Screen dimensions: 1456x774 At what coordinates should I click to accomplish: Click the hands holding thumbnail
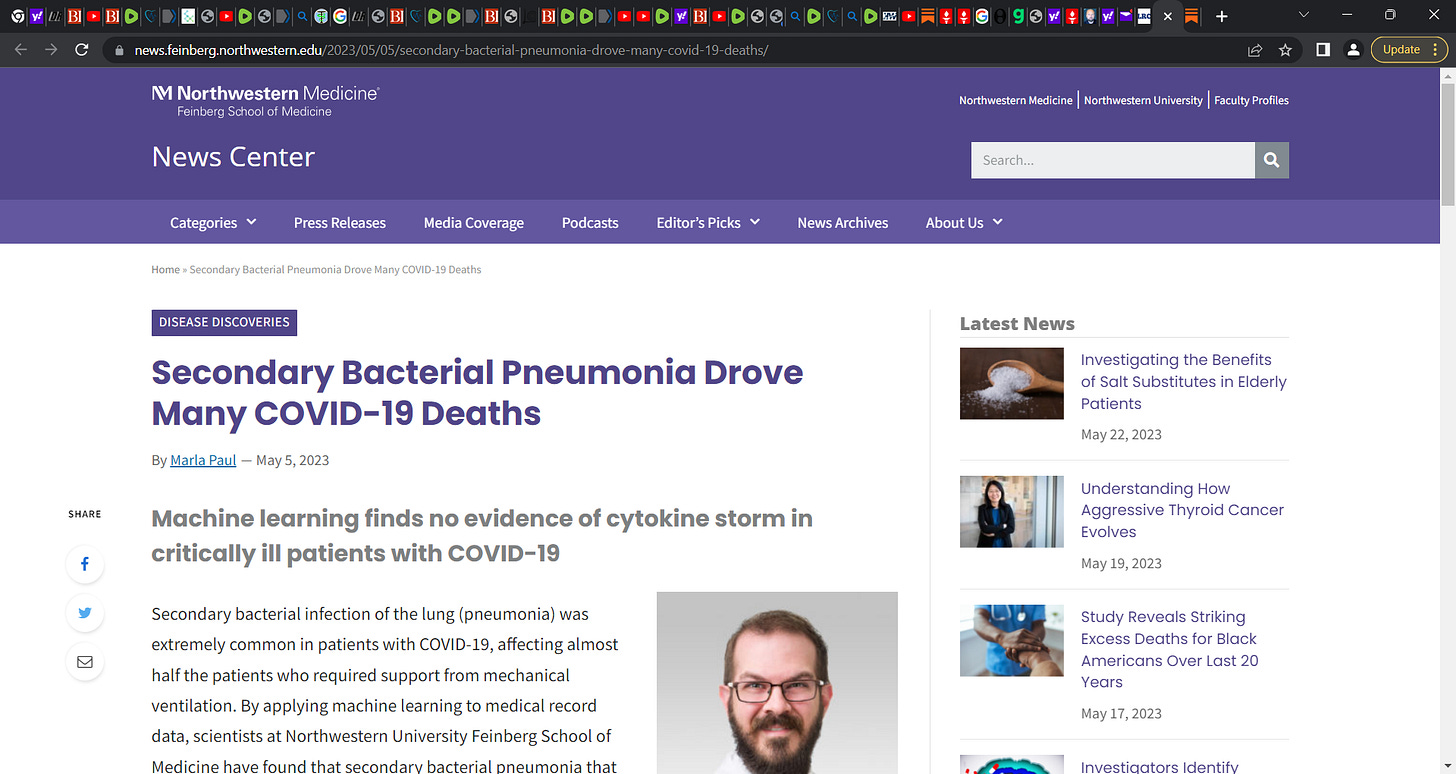pos(1011,640)
